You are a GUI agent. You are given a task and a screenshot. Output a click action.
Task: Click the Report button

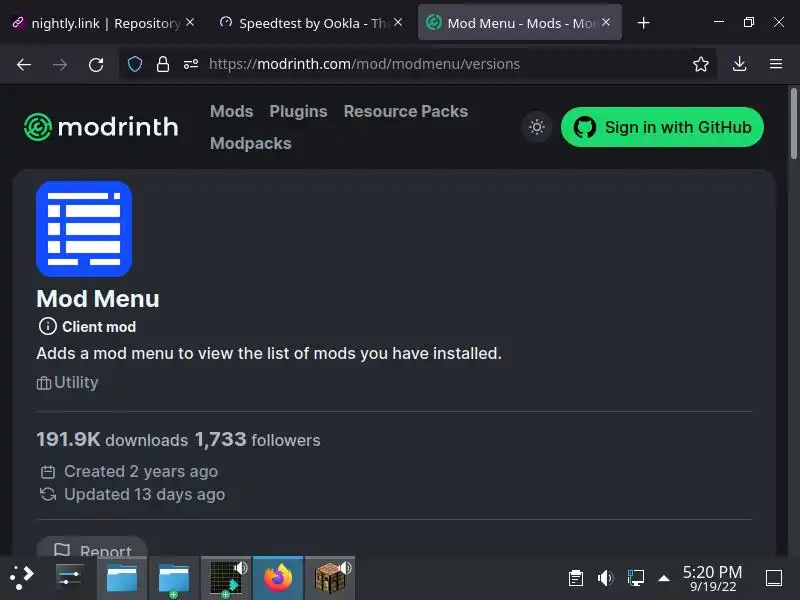click(92, 547)
